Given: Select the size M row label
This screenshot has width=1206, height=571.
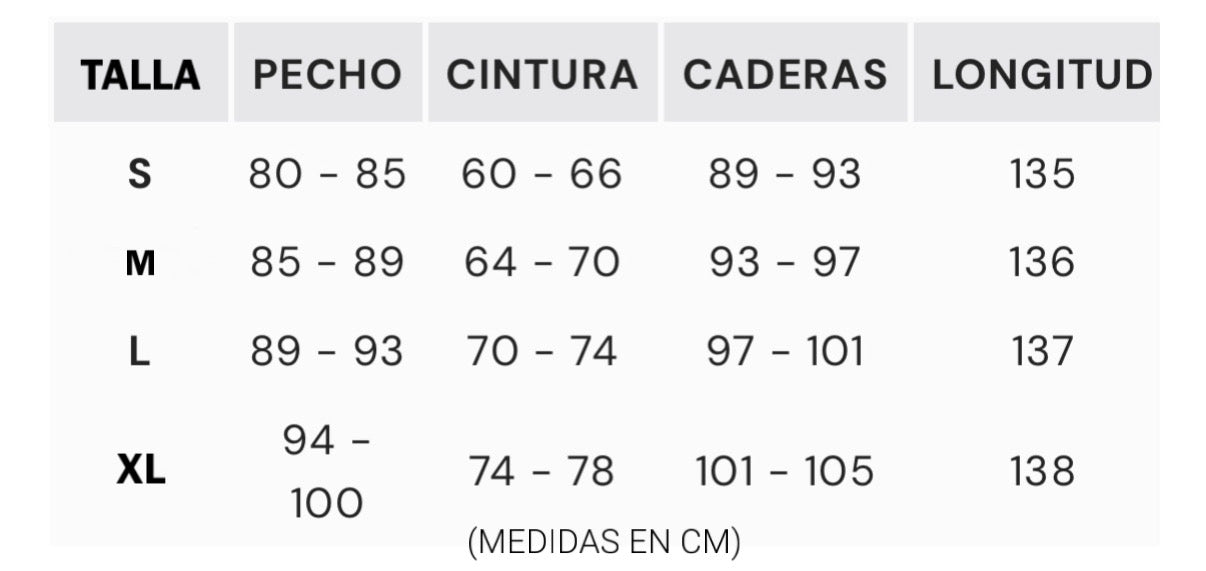Looking at the screenshot, I should (x=141, y=263).
